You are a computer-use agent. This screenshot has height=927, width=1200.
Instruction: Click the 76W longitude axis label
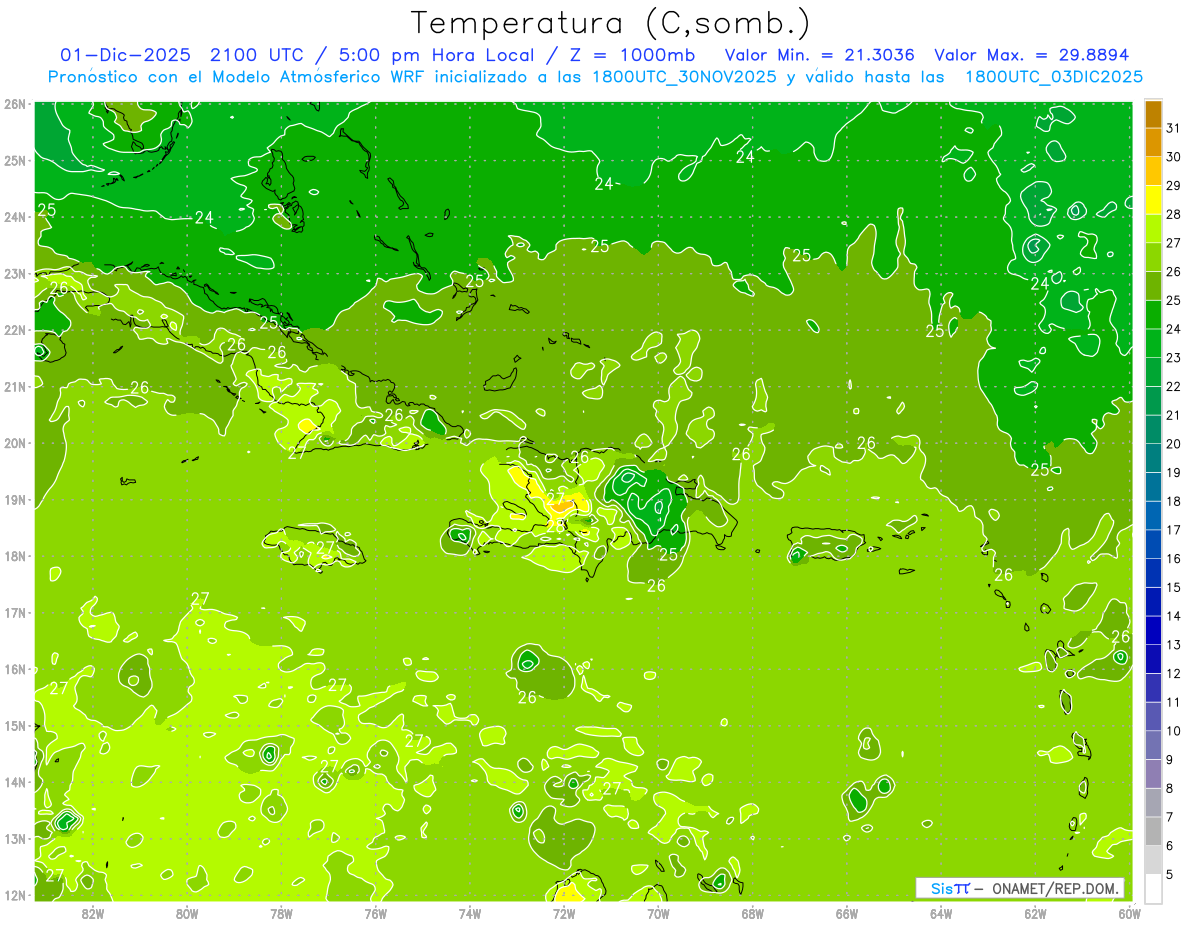pyautogui.click(x=375, y=912)
